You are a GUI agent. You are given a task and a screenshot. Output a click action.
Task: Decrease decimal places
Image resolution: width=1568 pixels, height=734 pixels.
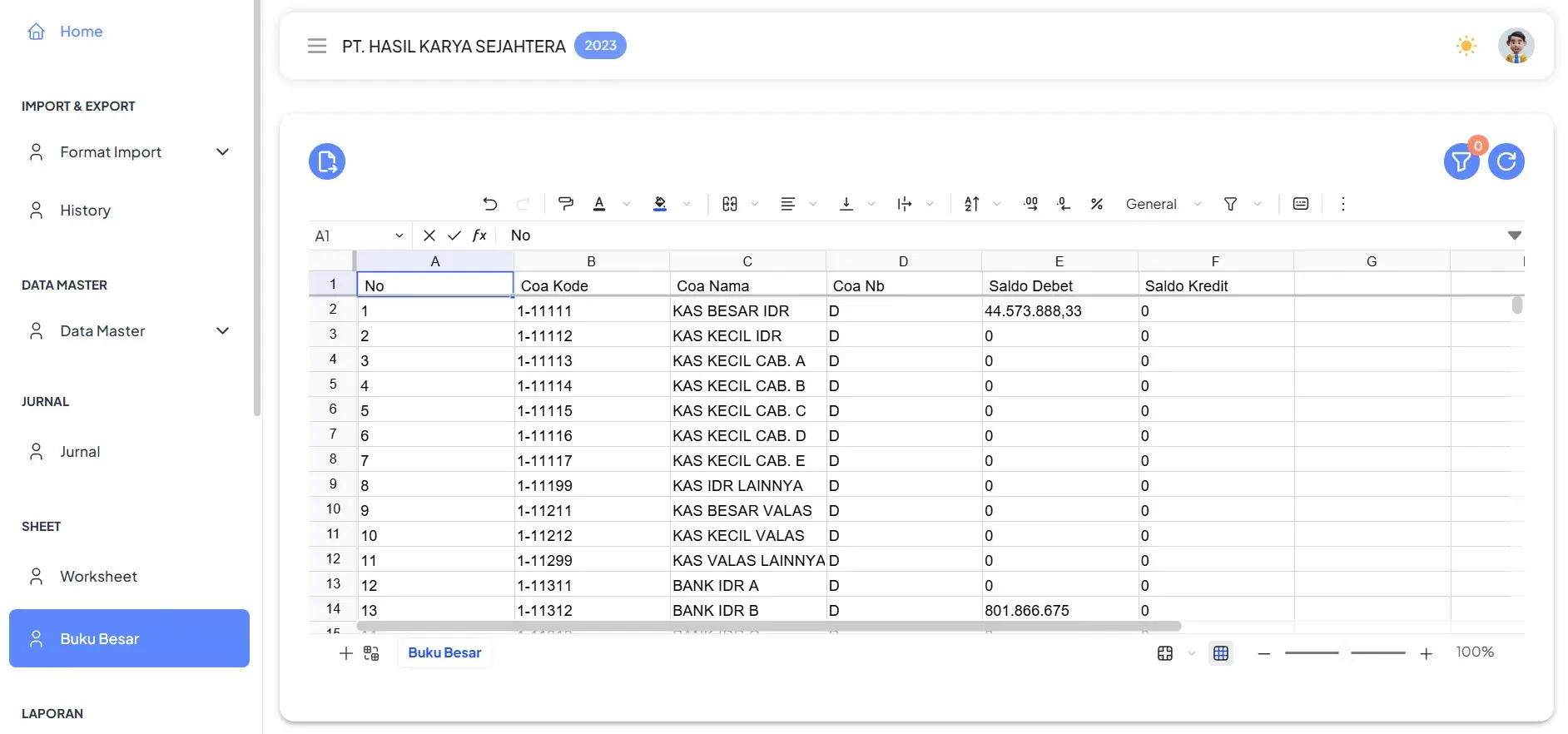[1064, 204]
